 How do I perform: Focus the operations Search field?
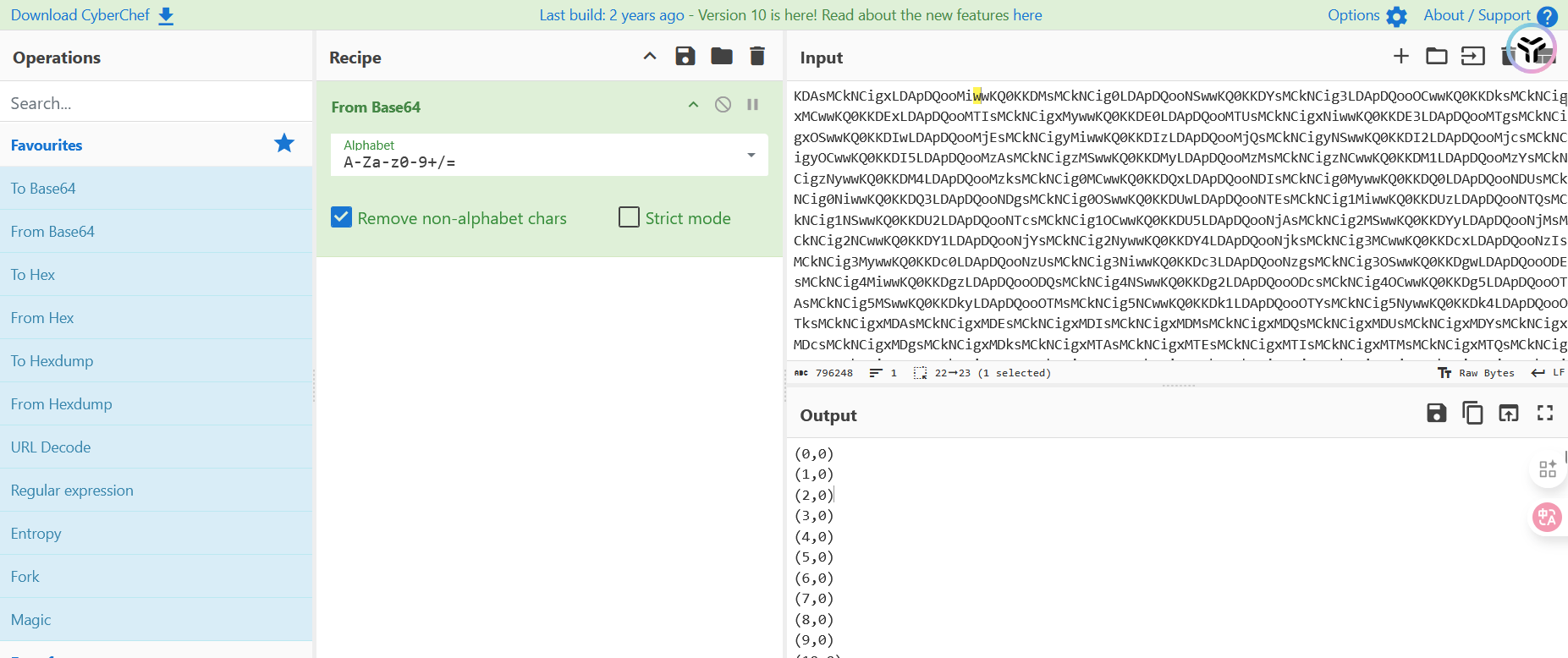[x=156, y=103]
